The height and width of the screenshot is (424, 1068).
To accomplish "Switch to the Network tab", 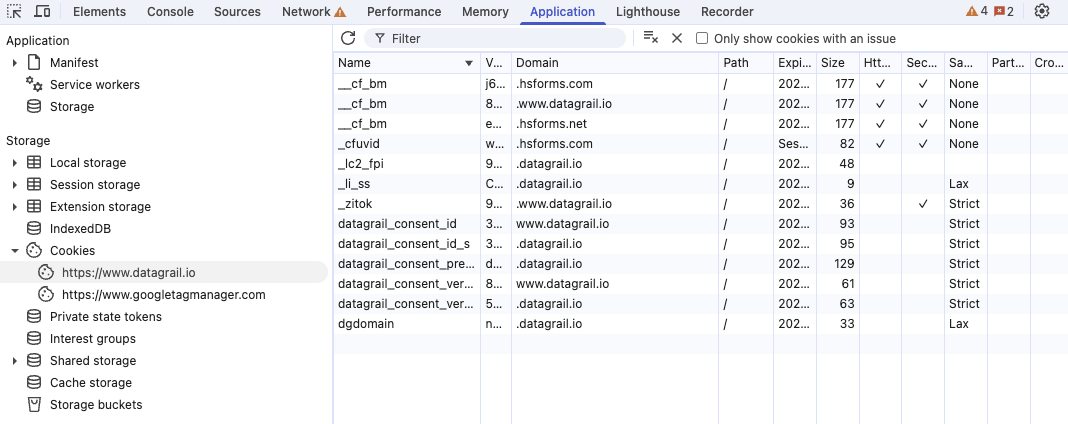I will pos(305,12).
